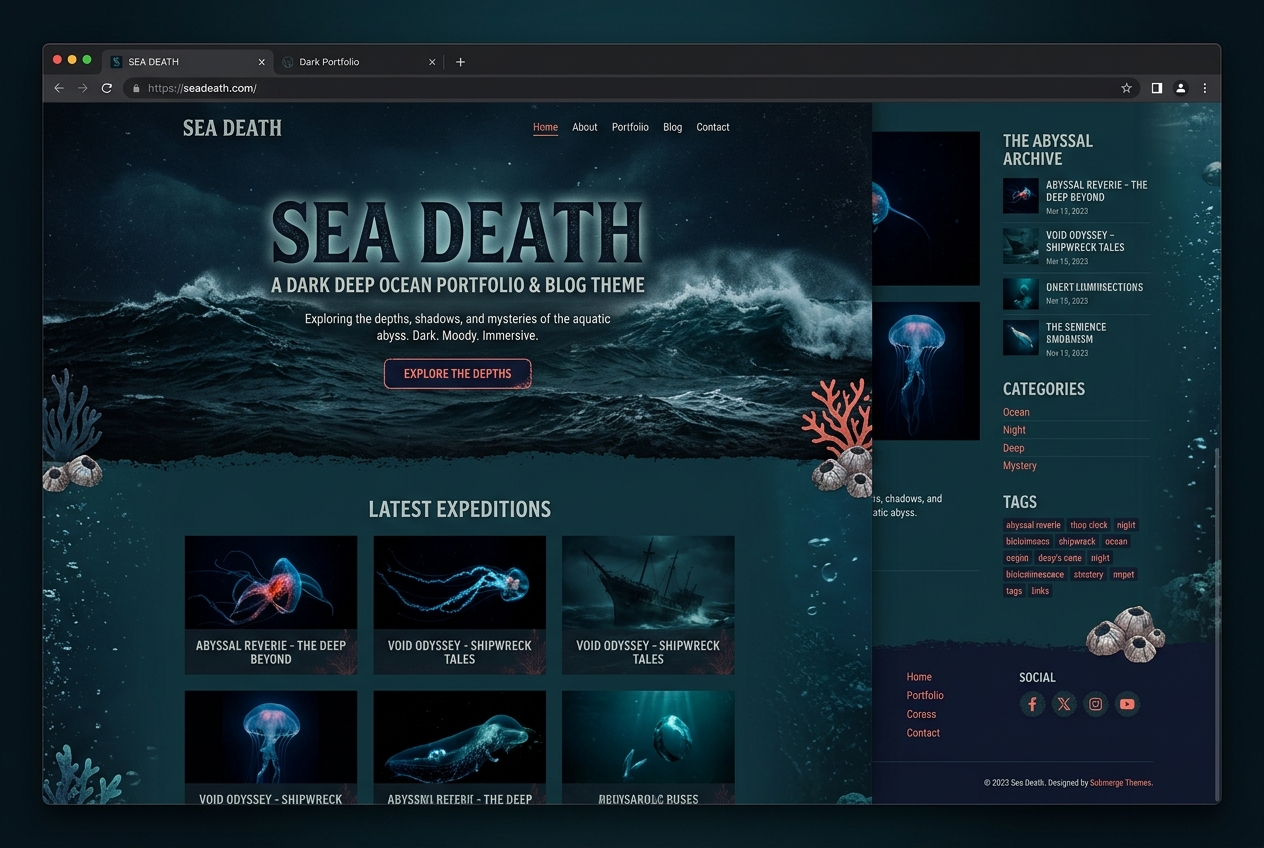1264x848 pixels.
Task: Click thumbnail of the Mar 13, 2023 archive post
Action: point(1021,196)
